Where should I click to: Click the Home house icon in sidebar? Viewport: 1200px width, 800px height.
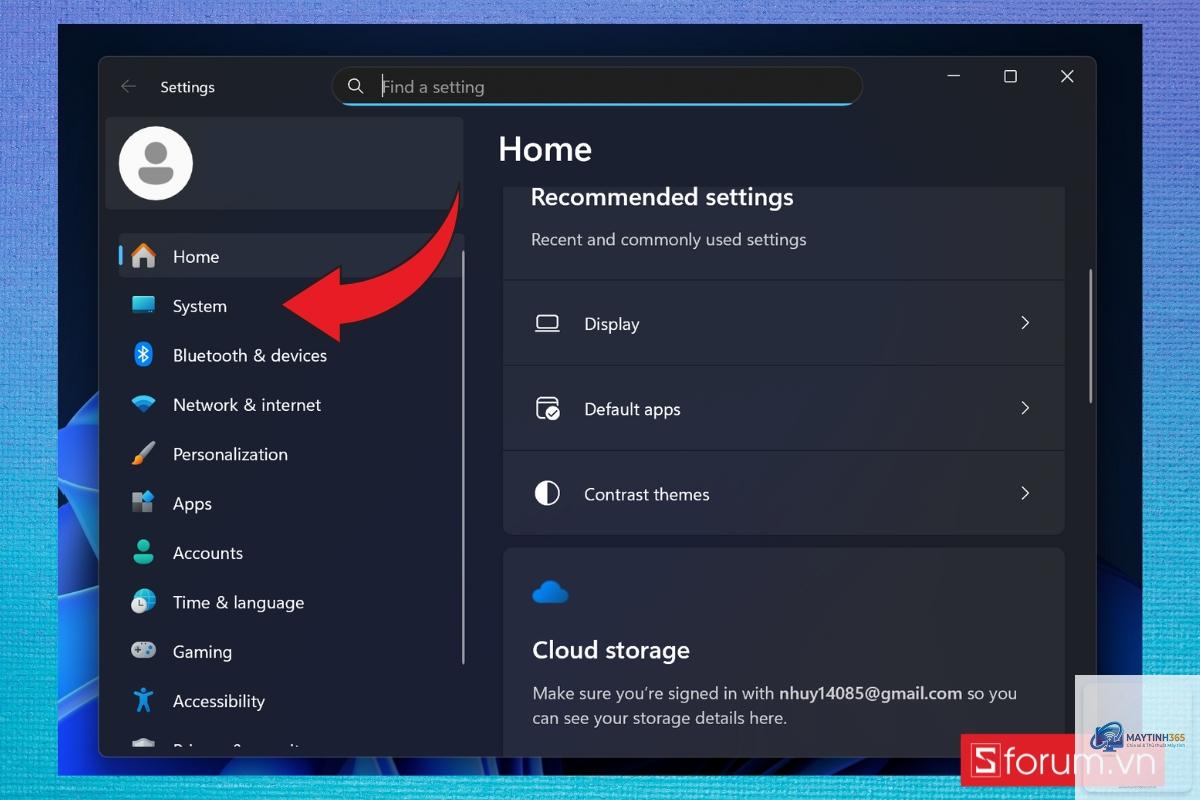click(x=143, y=256)
